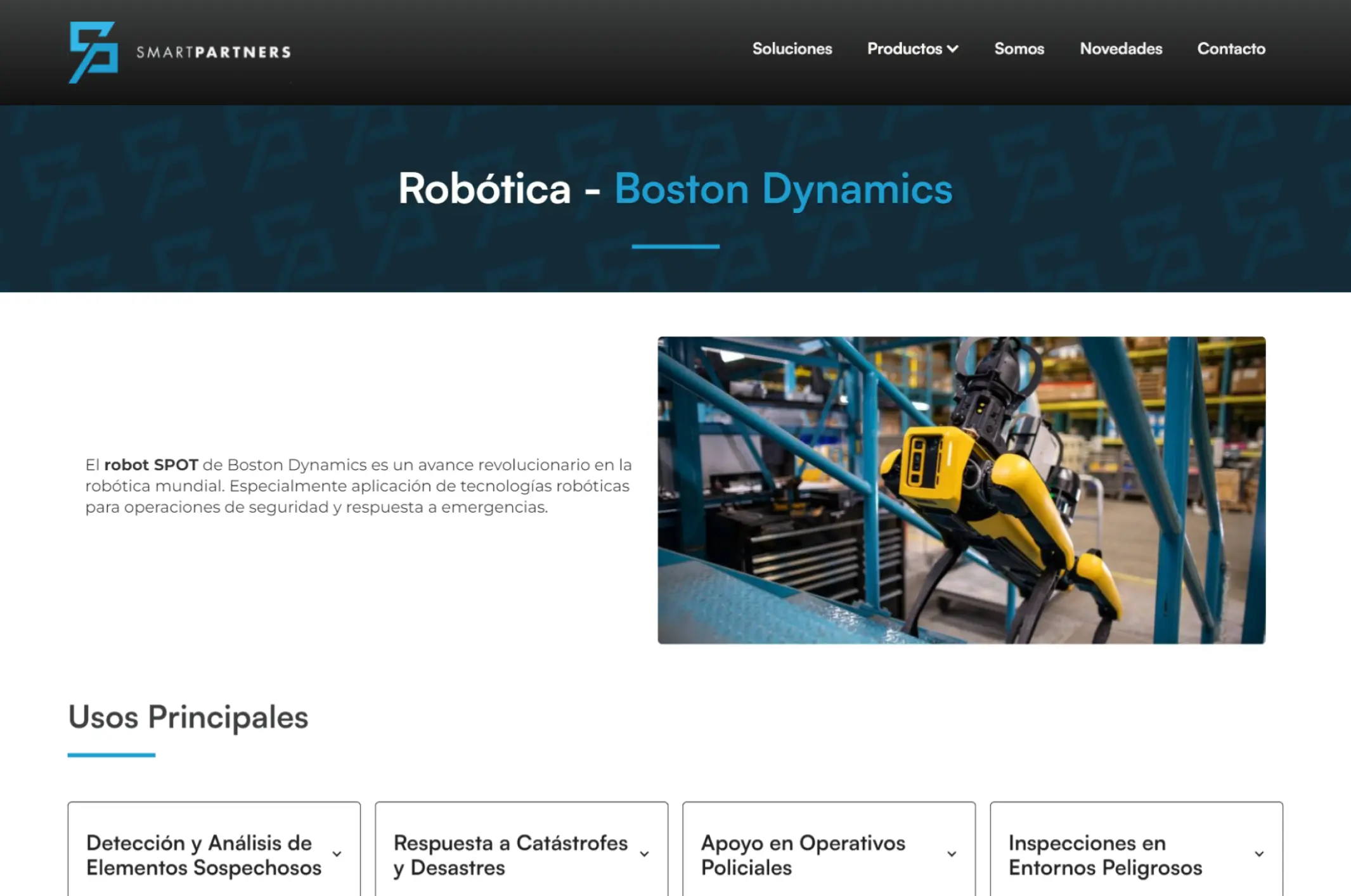Click the SmartPartners logo icon
1351x896 pixels.
pyautogui.click(x=93, y=52)
